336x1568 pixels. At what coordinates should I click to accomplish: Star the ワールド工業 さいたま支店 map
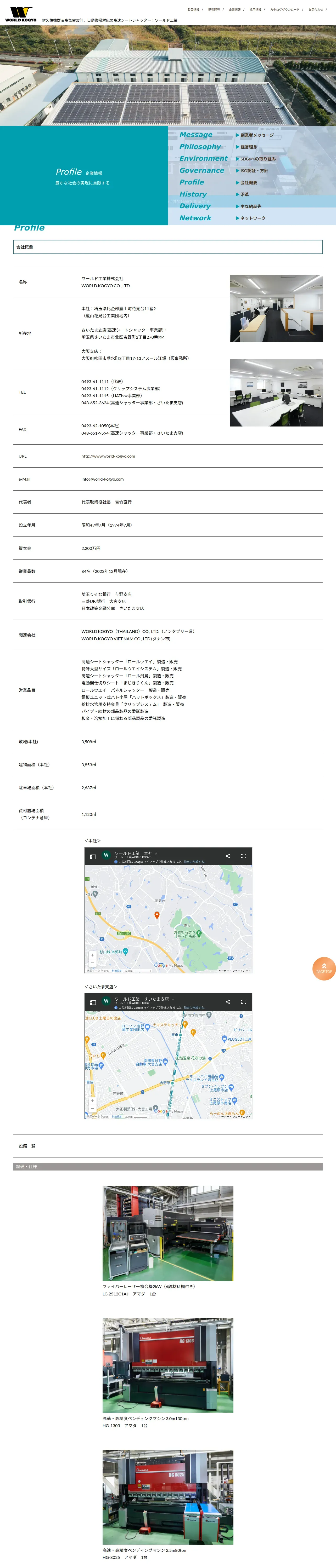point(173,1000)
